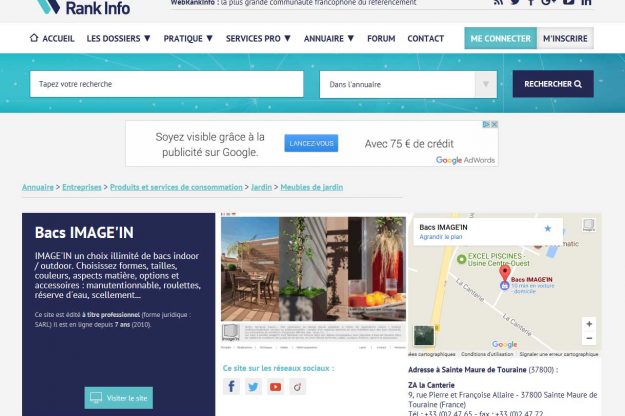Open the site's Facebook page icon

pyautogui.click(x=231, y=387)
